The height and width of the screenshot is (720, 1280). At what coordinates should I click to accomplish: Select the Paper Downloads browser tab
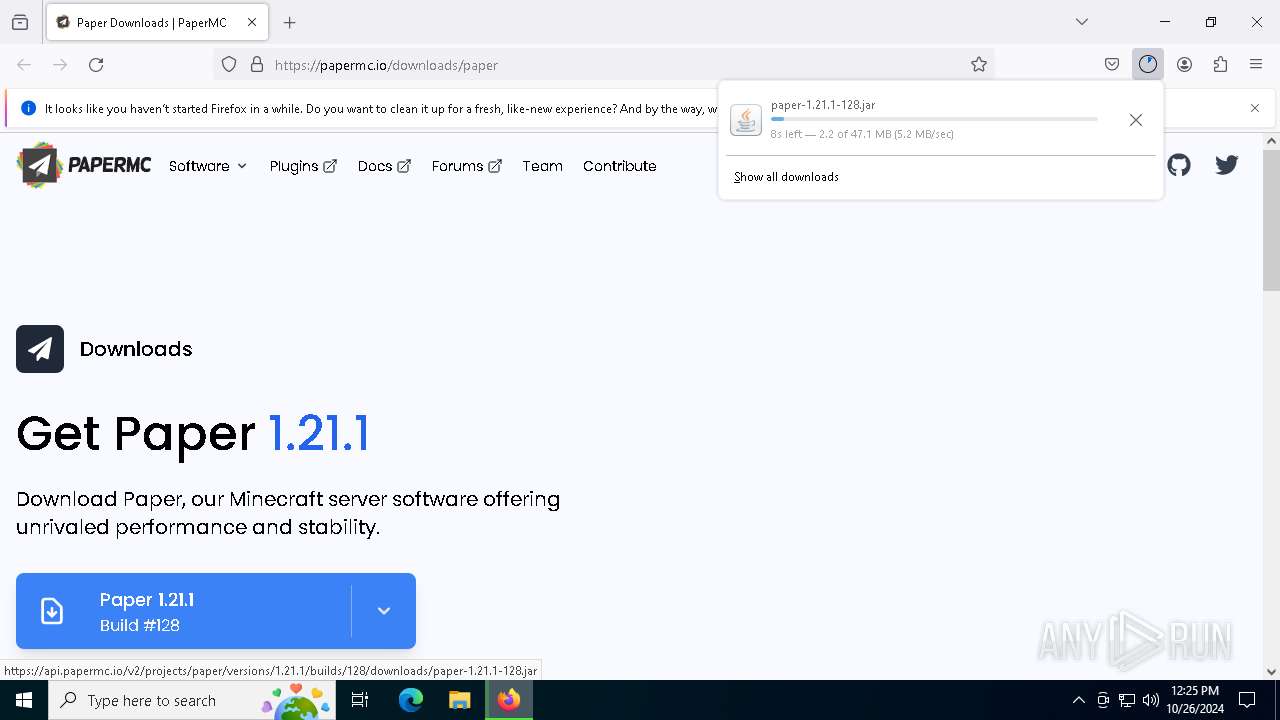pyautogui.click(x=157, y=22)
